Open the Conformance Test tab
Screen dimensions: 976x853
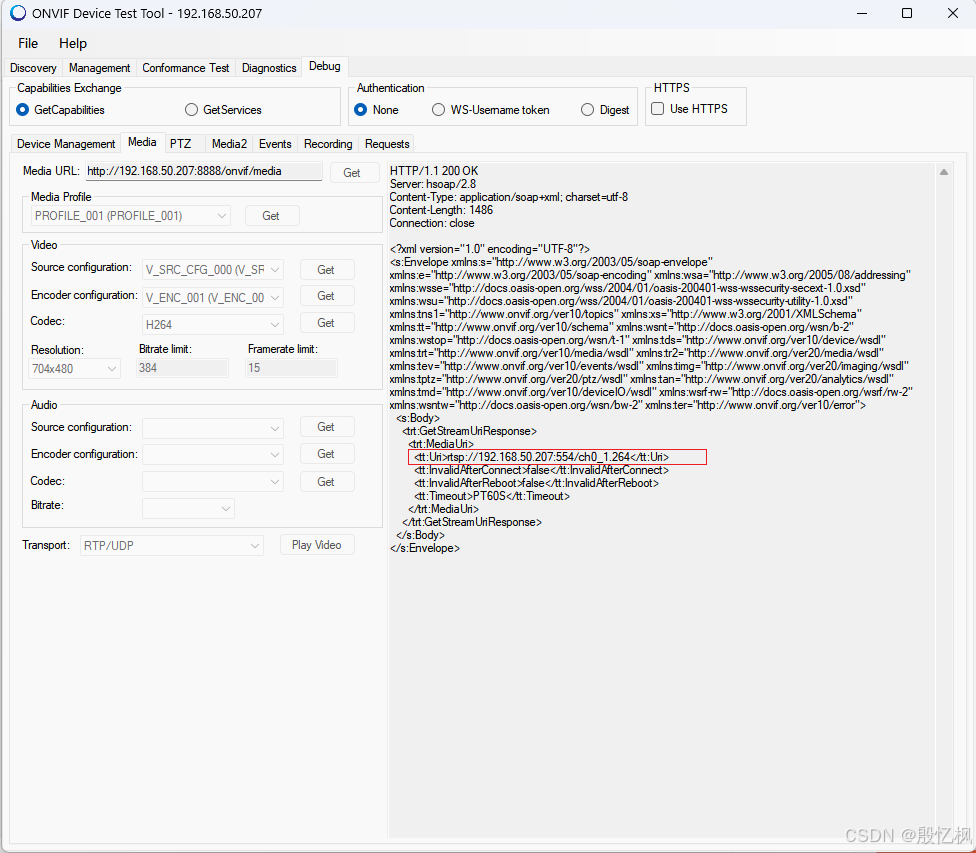point(185,67)
